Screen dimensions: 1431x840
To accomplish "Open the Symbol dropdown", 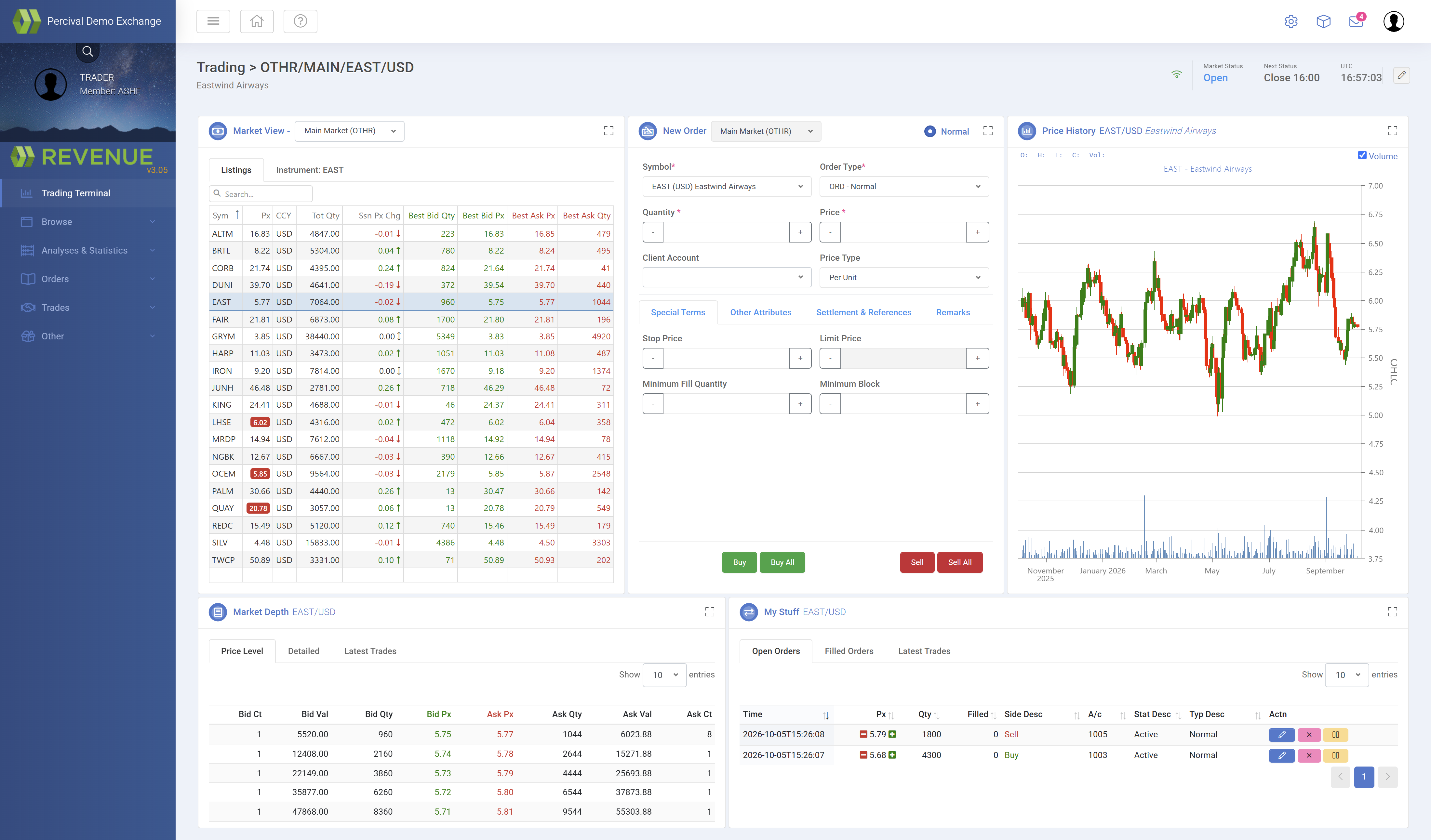I will click(727, 187).
